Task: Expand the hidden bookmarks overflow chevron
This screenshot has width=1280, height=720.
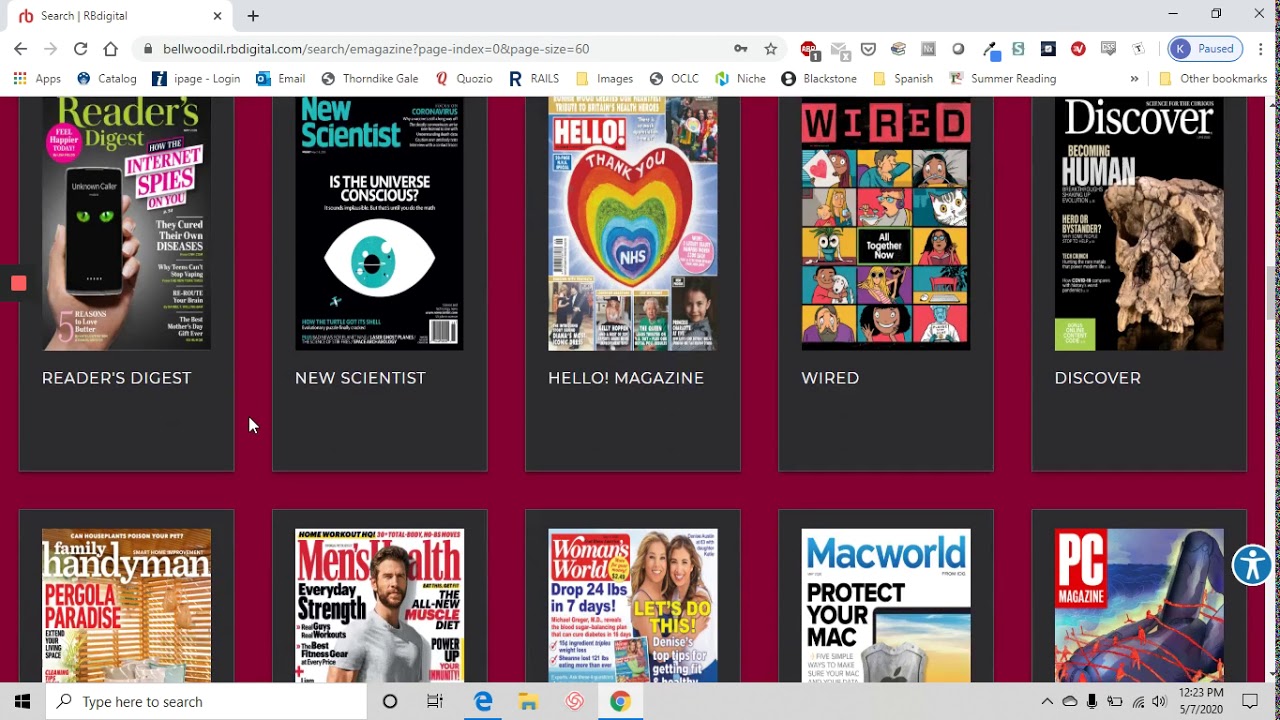Action: point(1134,79)
